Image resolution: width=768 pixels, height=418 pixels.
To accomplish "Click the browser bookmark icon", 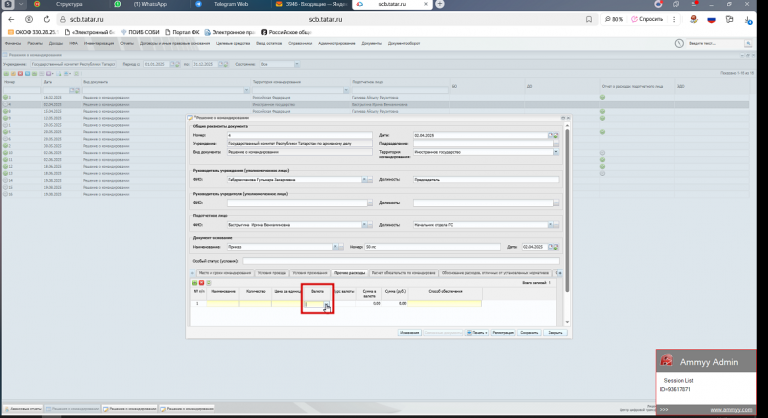I will [589, 20].
